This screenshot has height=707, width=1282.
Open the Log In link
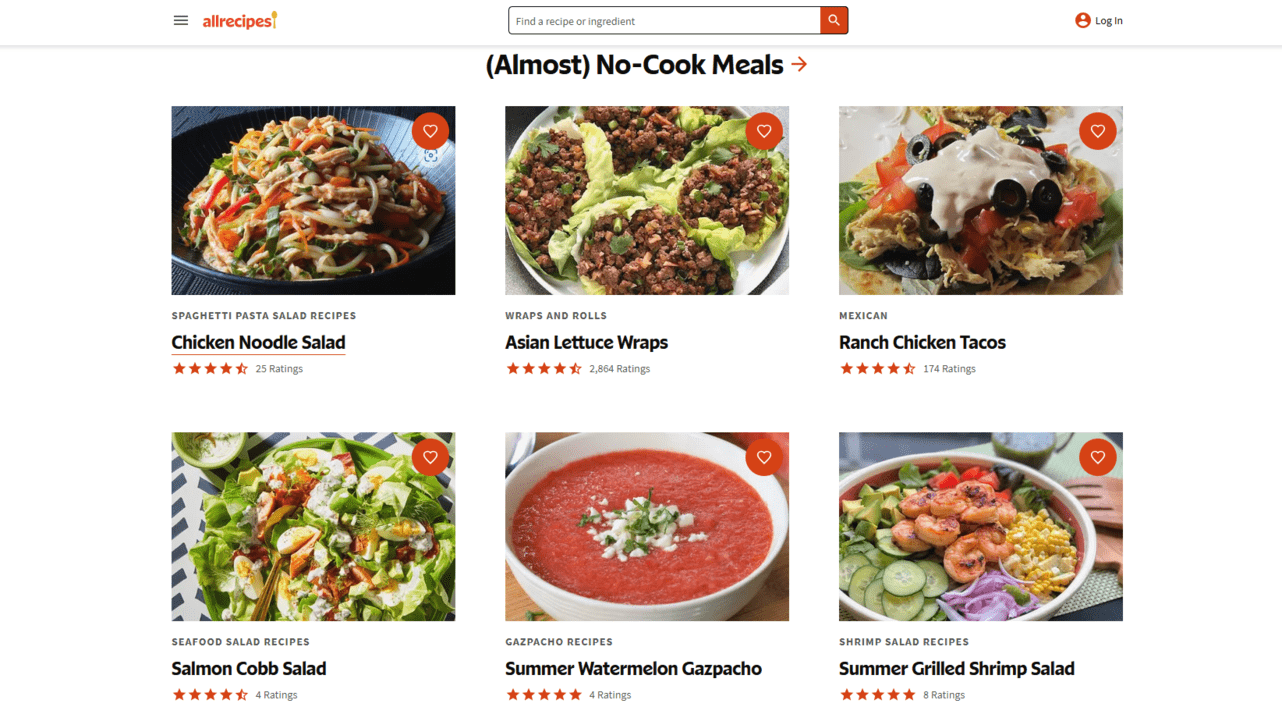pos(1109,20)
